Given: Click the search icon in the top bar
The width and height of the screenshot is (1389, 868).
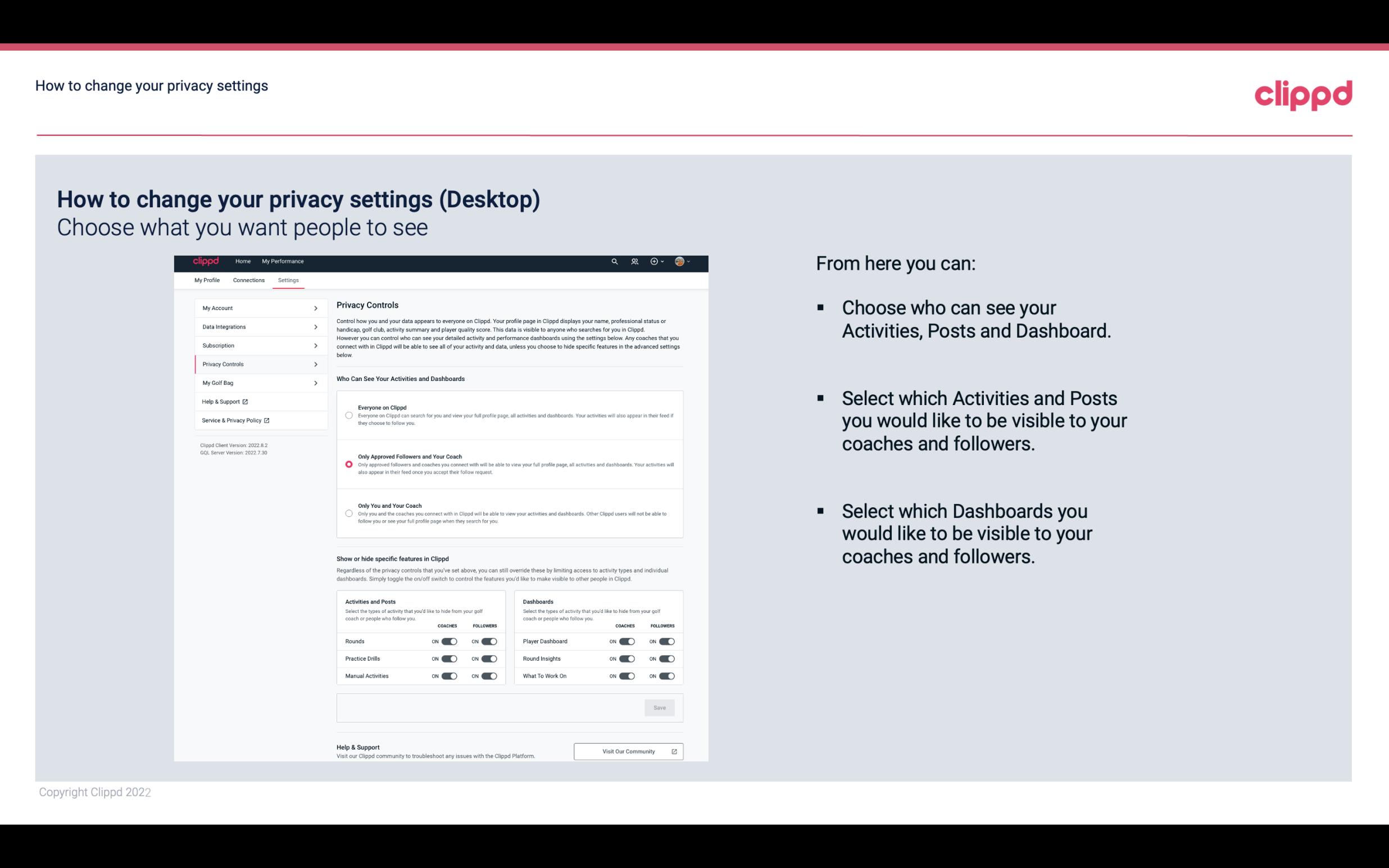Looking at the screenshot, I should [614, 262].
